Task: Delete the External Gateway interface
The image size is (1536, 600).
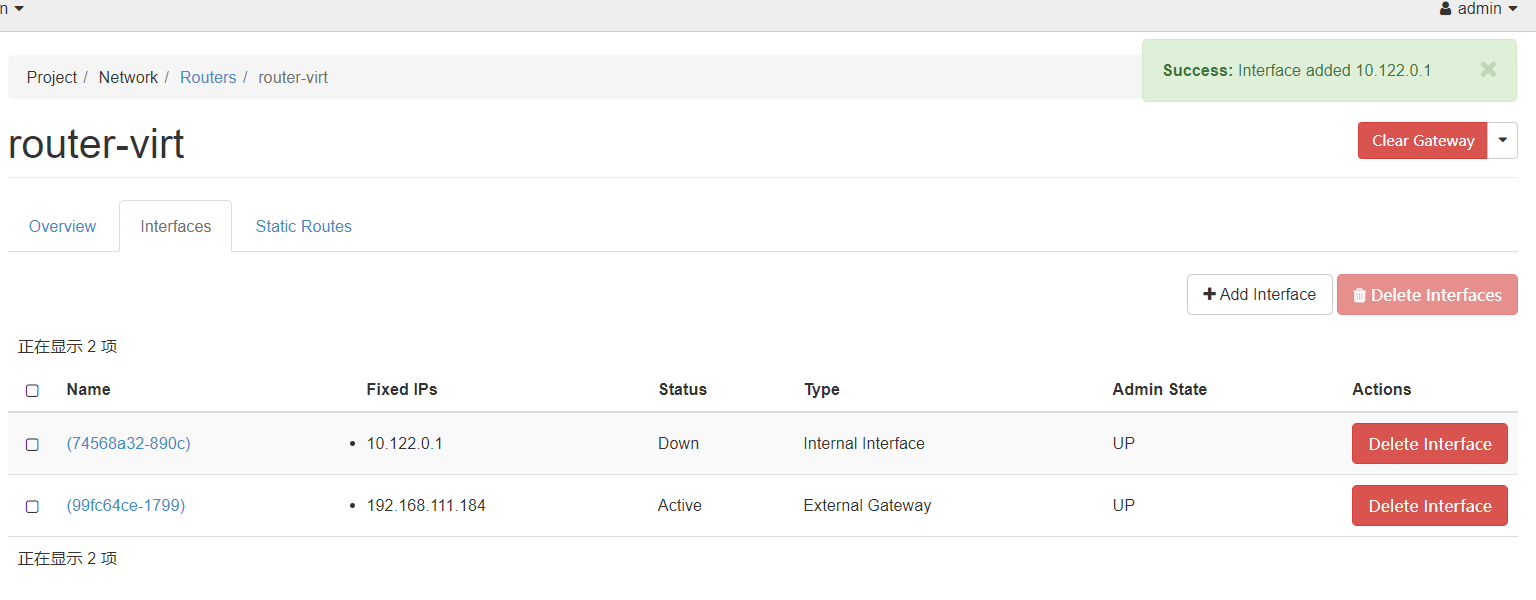Action: click(x=1430, y=506)
